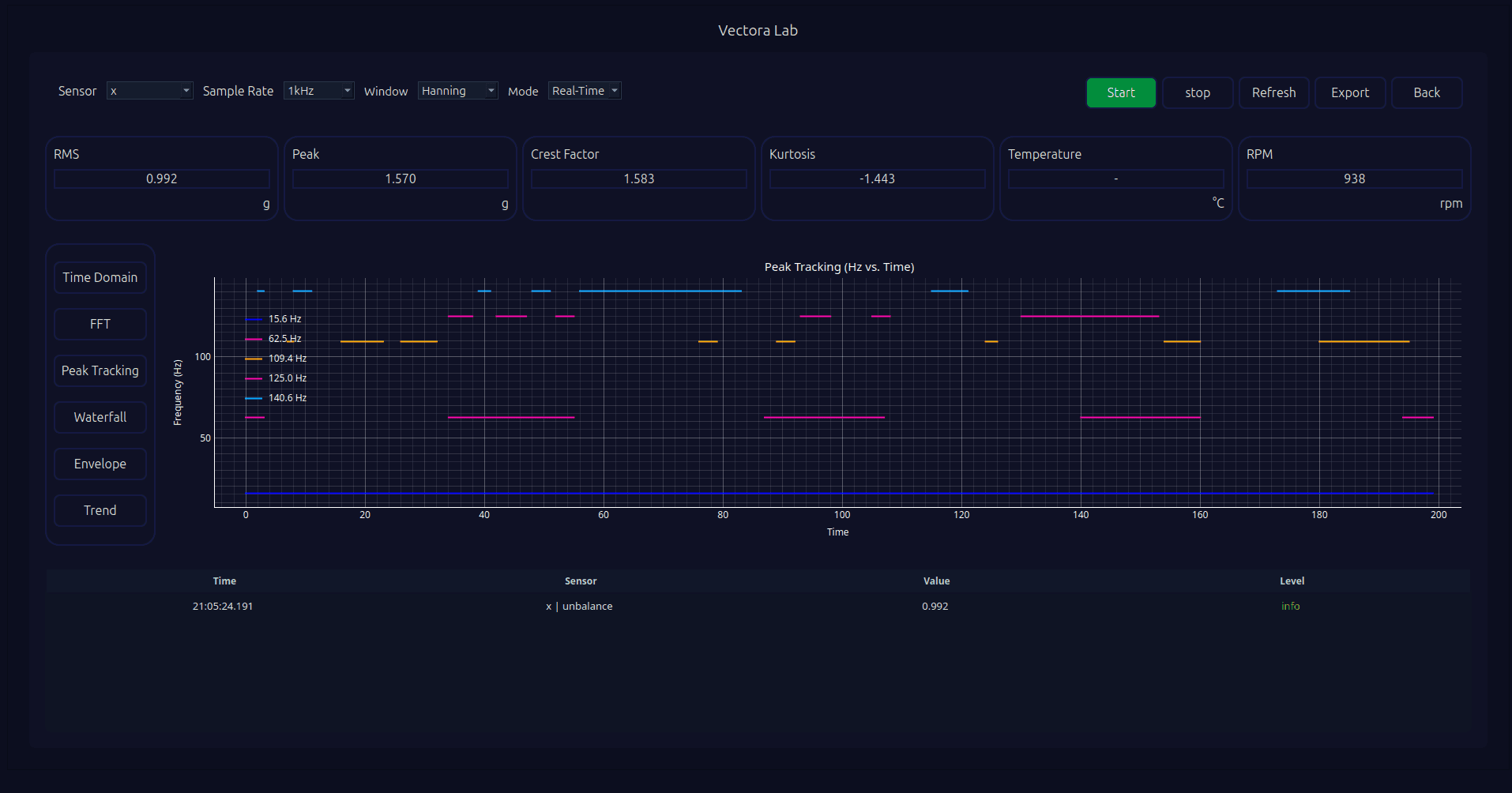The height and width of the screenshot is (793, 1512).
Task: Open the Sample Rate dropdown
Action: (318, 91)
